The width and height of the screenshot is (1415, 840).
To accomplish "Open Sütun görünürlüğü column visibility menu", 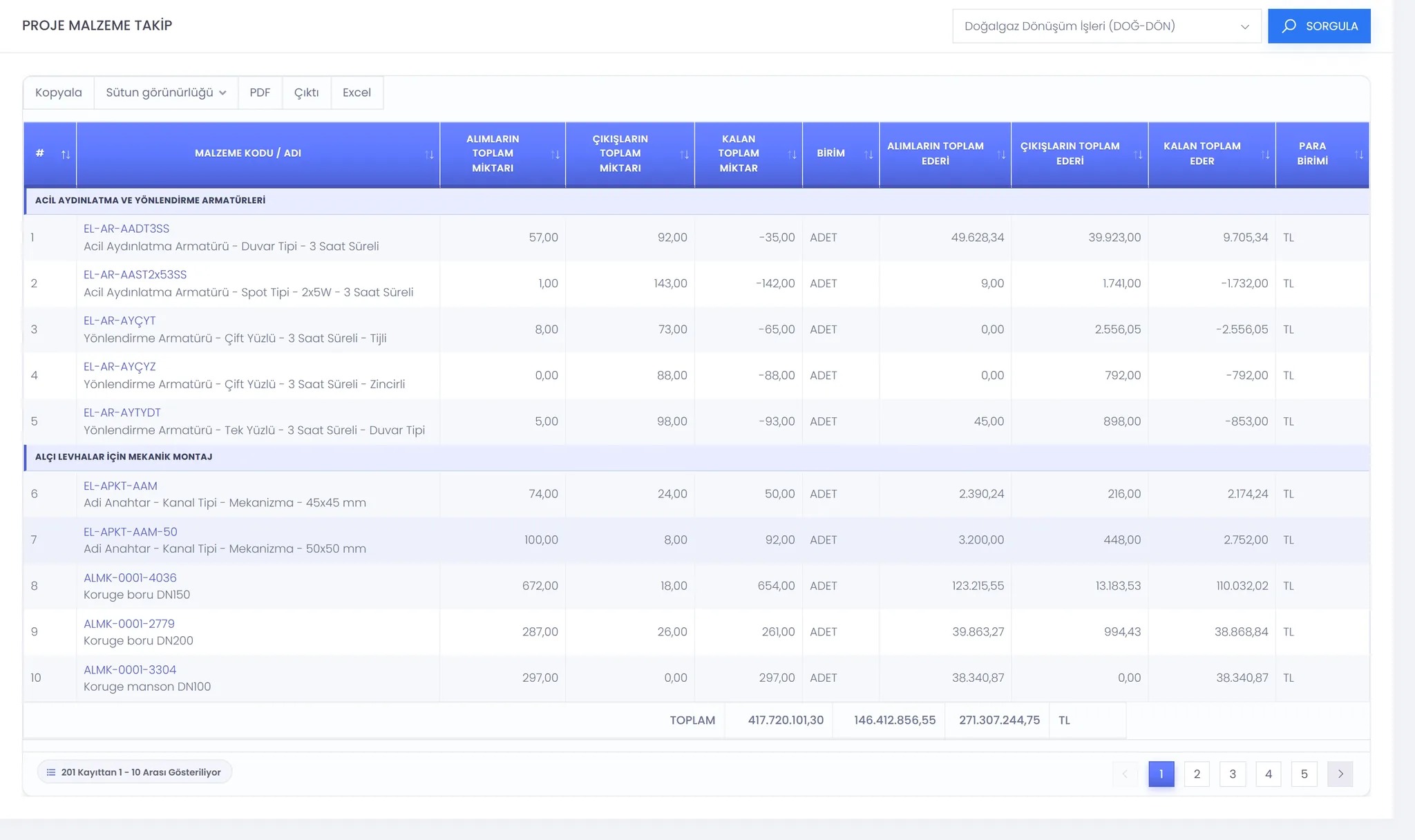I will click(x=166, y=93).
